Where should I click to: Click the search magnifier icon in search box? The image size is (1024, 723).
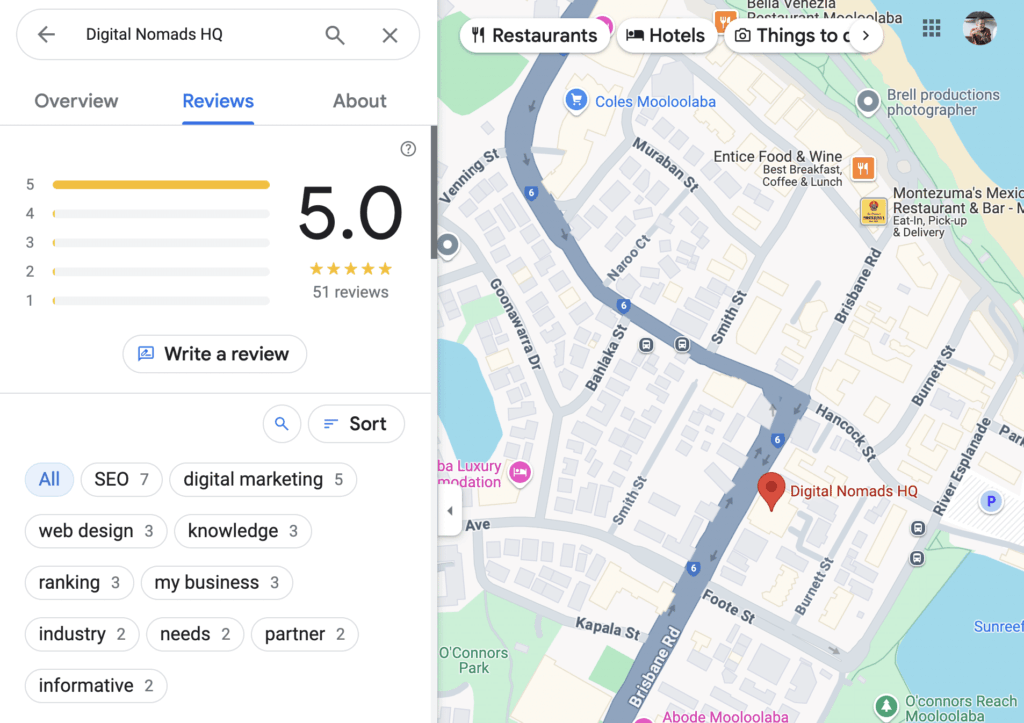pyautogui.click(x=335, y=35)
